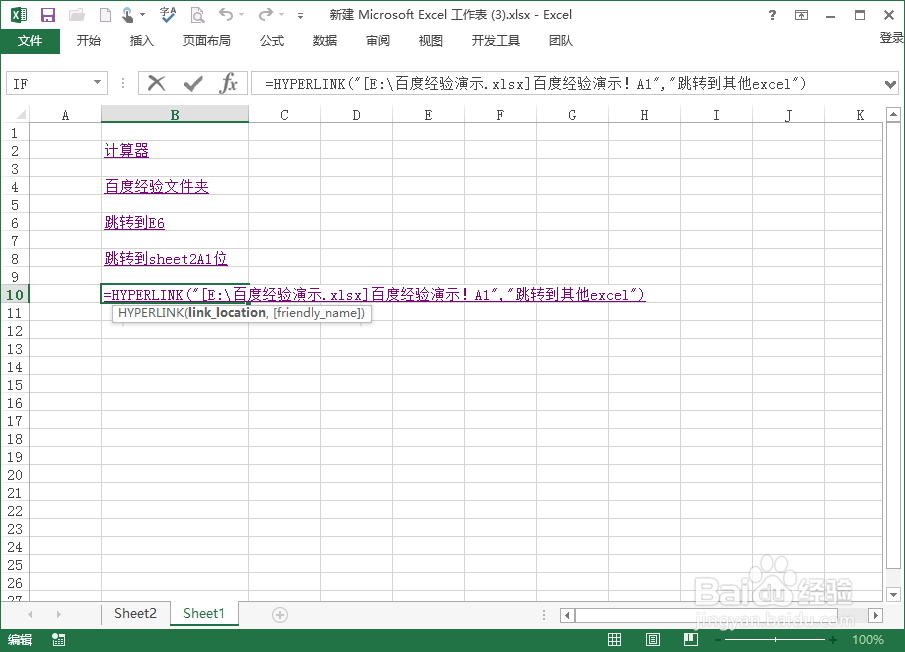Click the 百度经验文件夹 hyperlink

click(x=156, y=186)
